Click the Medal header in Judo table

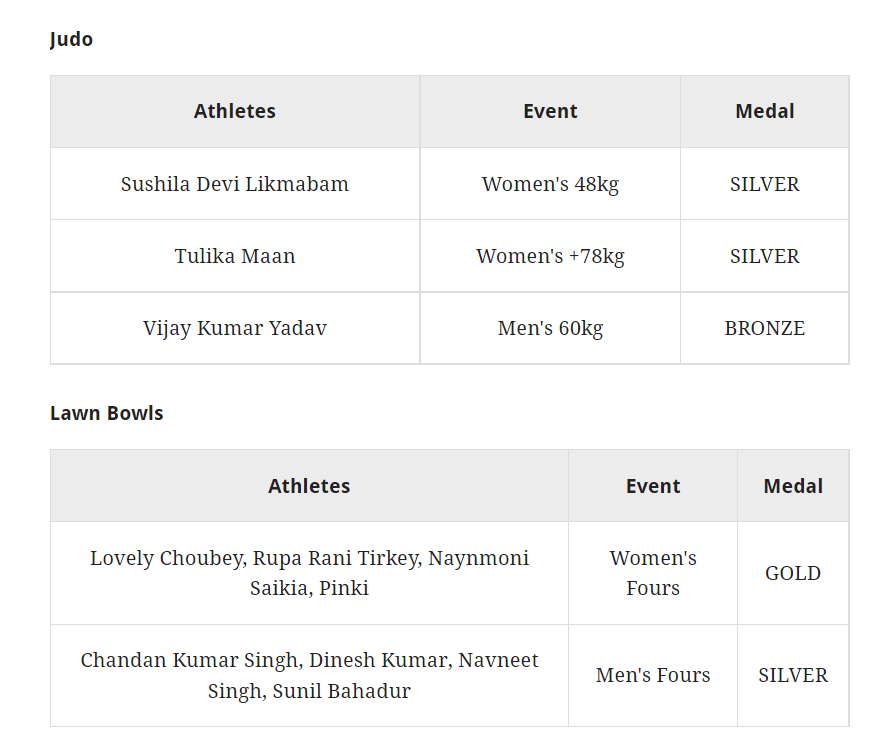click(x=764, y=111)
